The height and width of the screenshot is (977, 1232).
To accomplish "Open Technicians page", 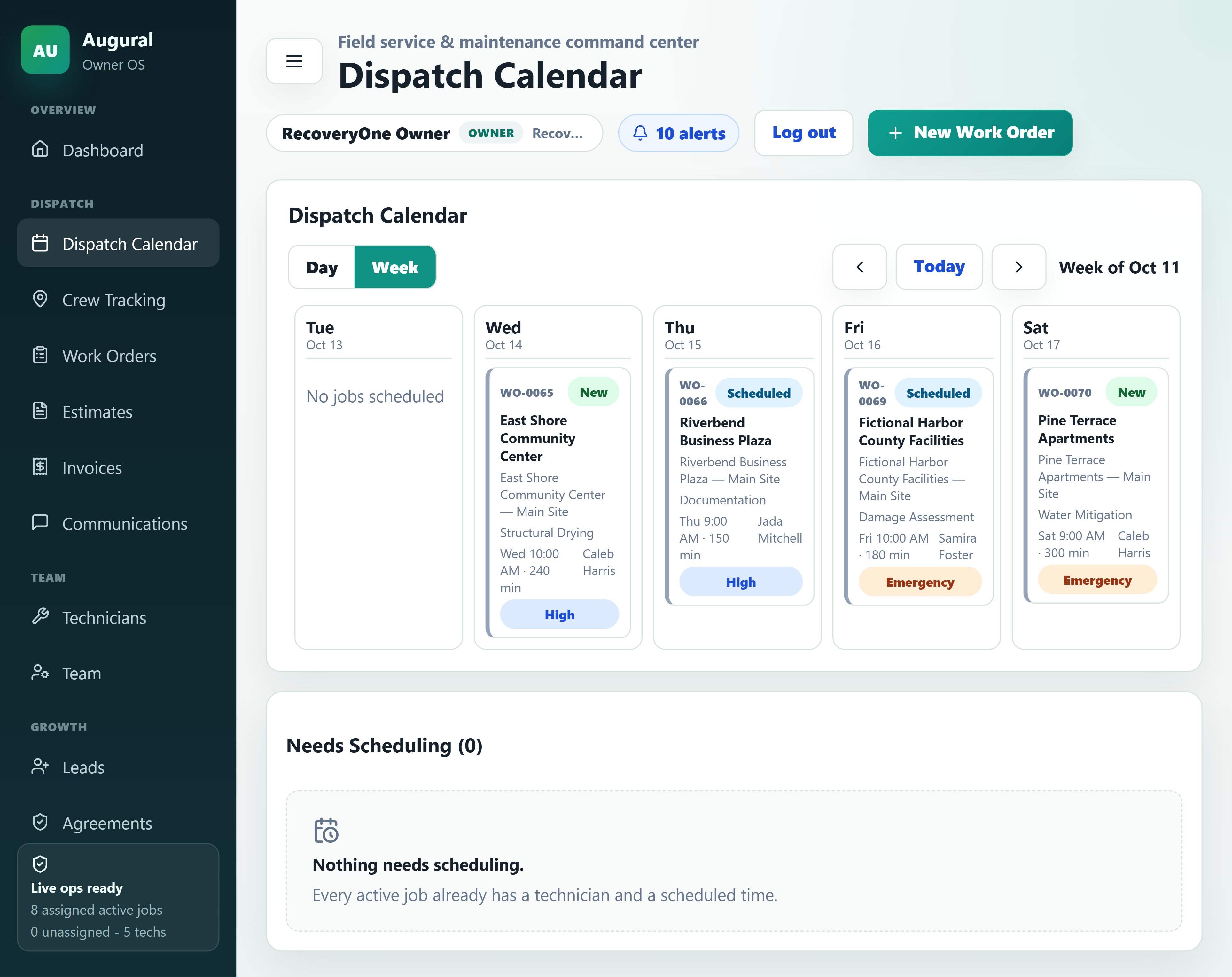I will pyautogui.click(x=118, y=617).
